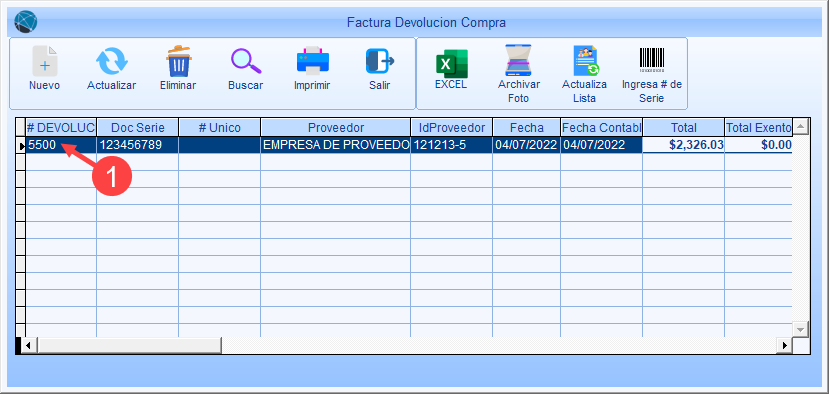The image size is (829, 394).
Task: Exit via the Salir icon
Action: point(380,61)
